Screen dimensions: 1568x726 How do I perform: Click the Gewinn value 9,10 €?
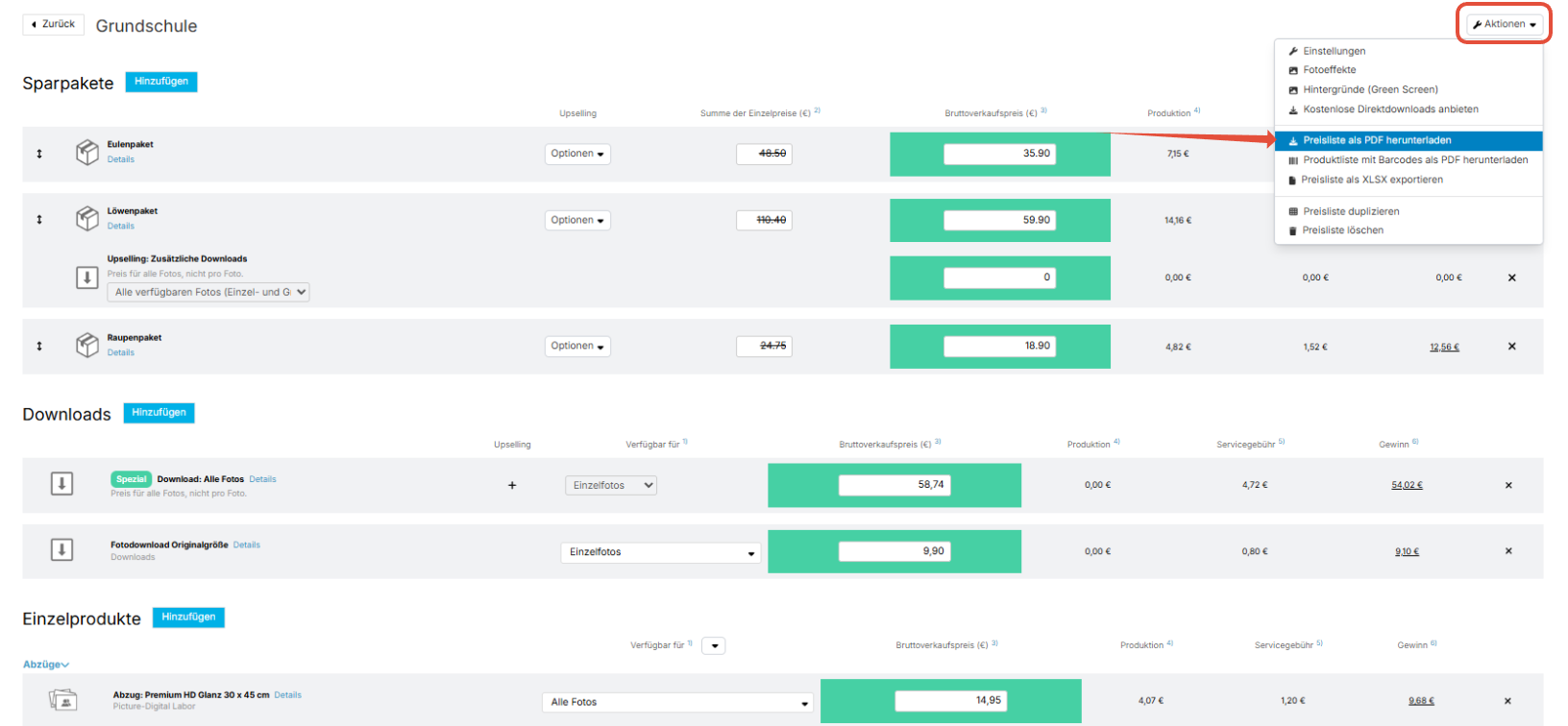click(1407, 551)
